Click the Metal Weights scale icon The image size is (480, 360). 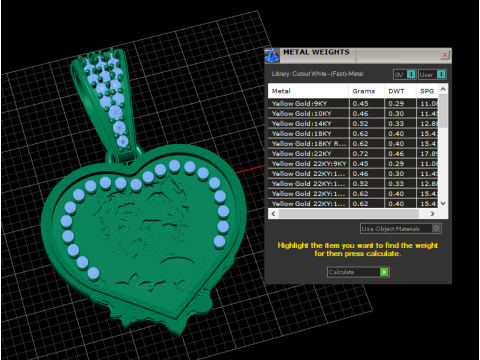tap(272, 55)
